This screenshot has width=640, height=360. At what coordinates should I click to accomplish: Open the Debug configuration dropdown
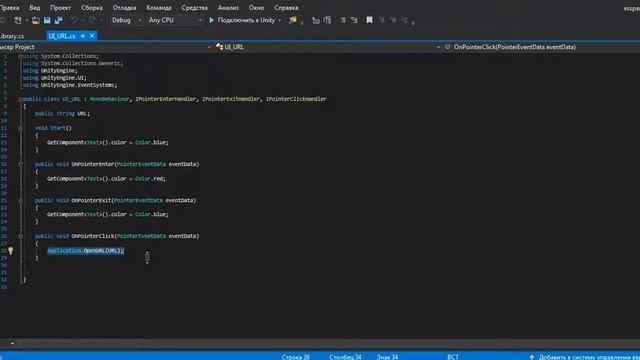point(127,20)
